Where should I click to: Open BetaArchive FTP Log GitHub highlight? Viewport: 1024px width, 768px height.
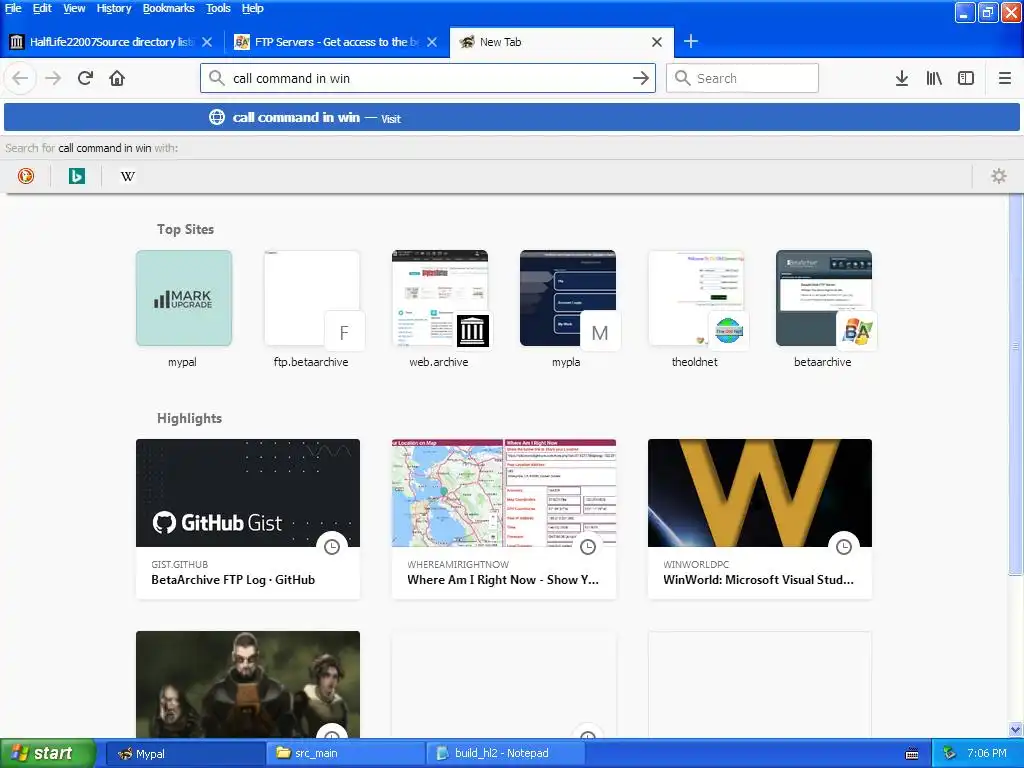[248, 519]
